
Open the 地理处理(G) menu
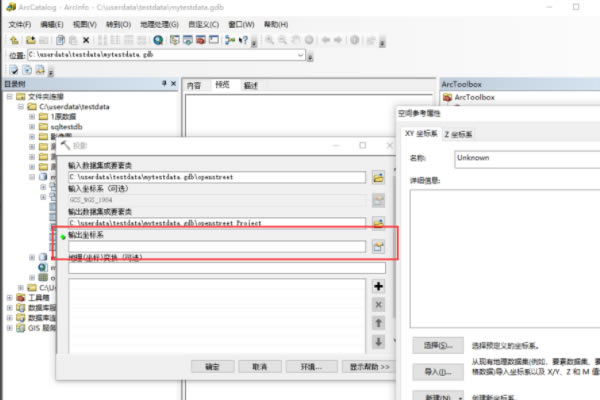[x=159, y=24]
